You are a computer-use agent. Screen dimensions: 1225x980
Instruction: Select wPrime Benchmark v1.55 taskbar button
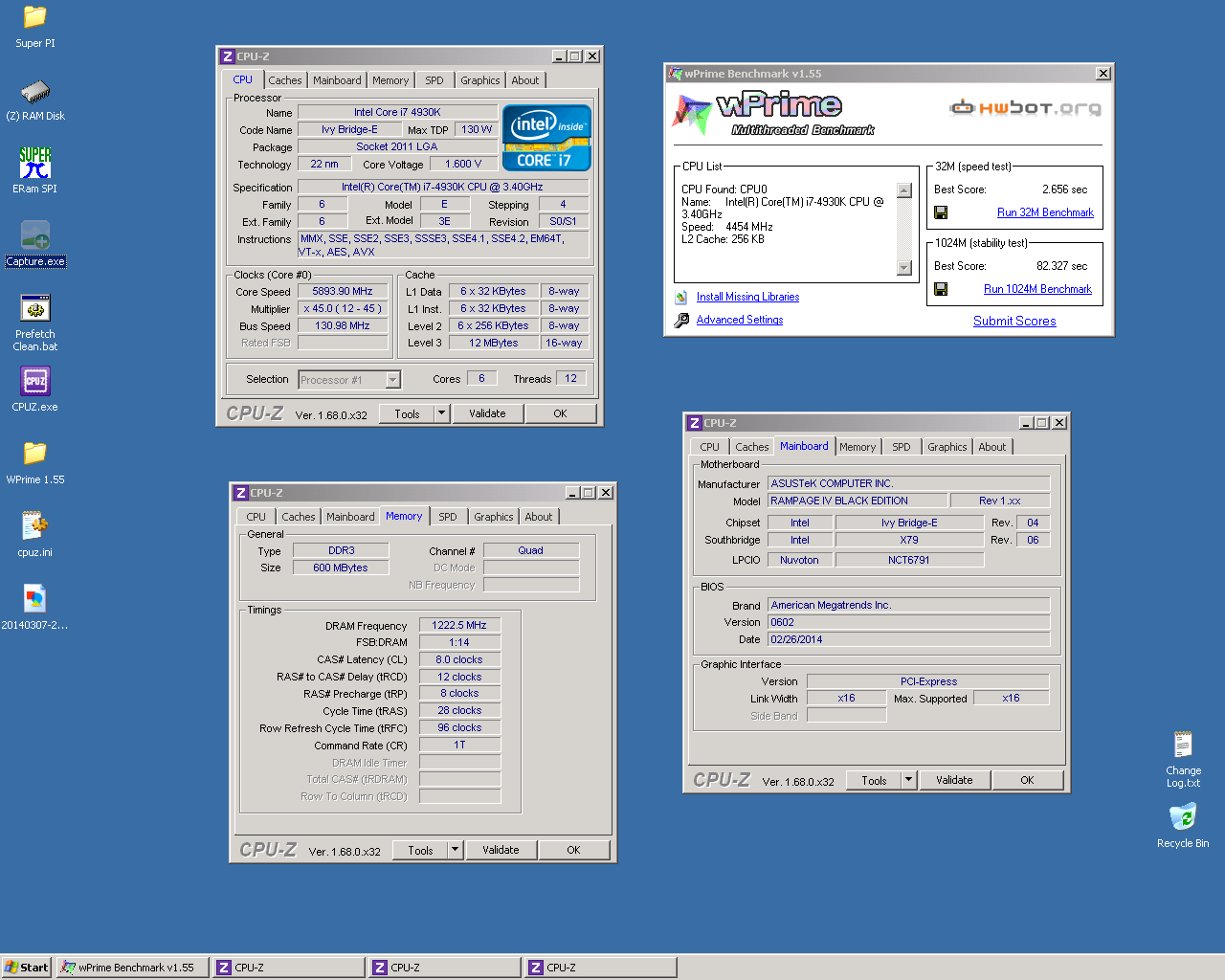133,968
